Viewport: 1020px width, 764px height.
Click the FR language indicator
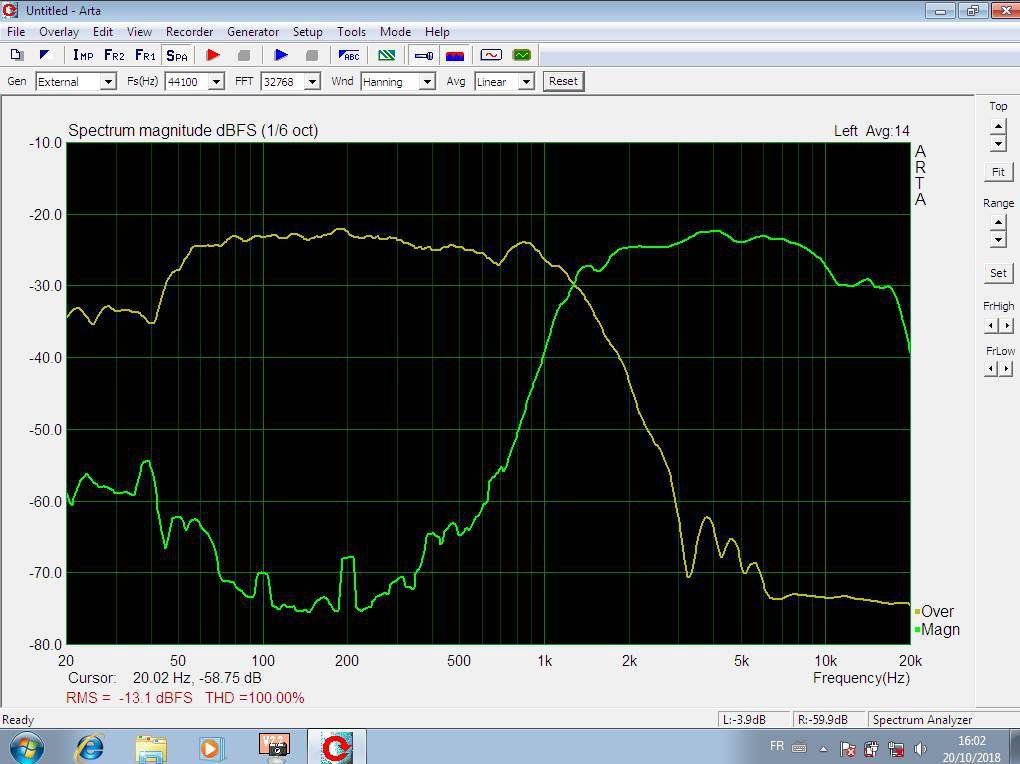tap(777, 746)
